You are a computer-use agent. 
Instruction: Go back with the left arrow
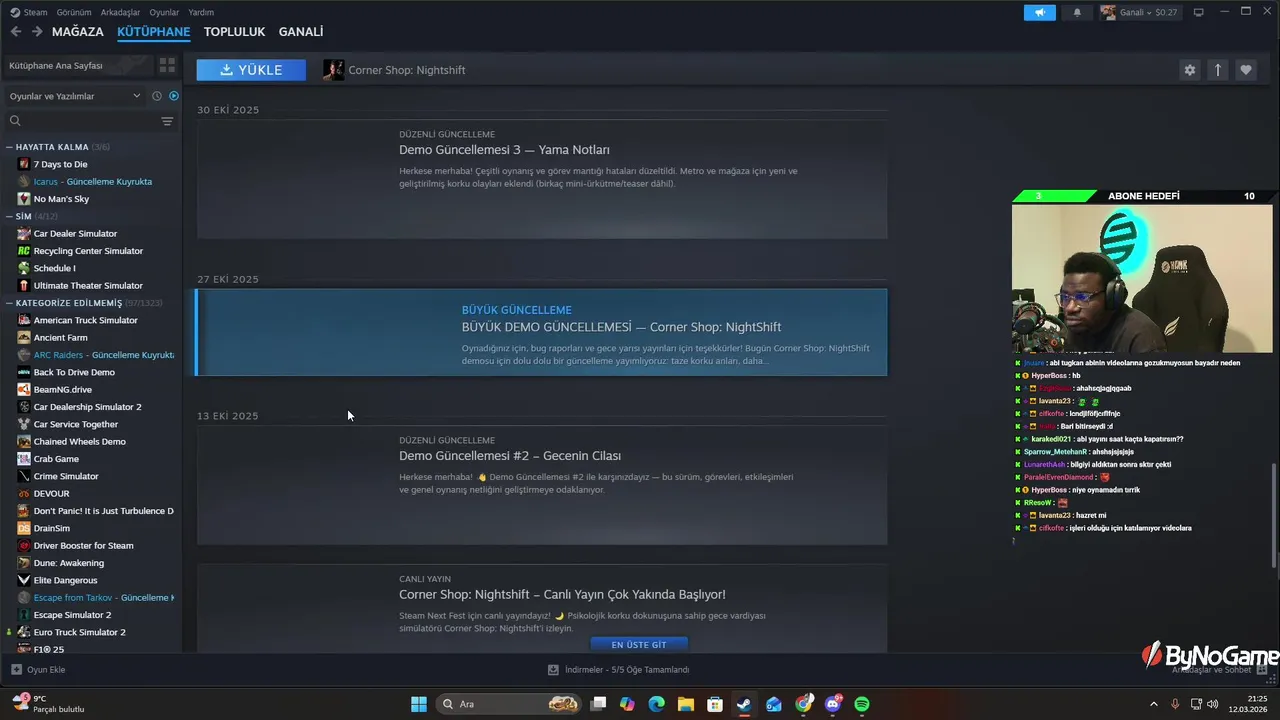16,31
